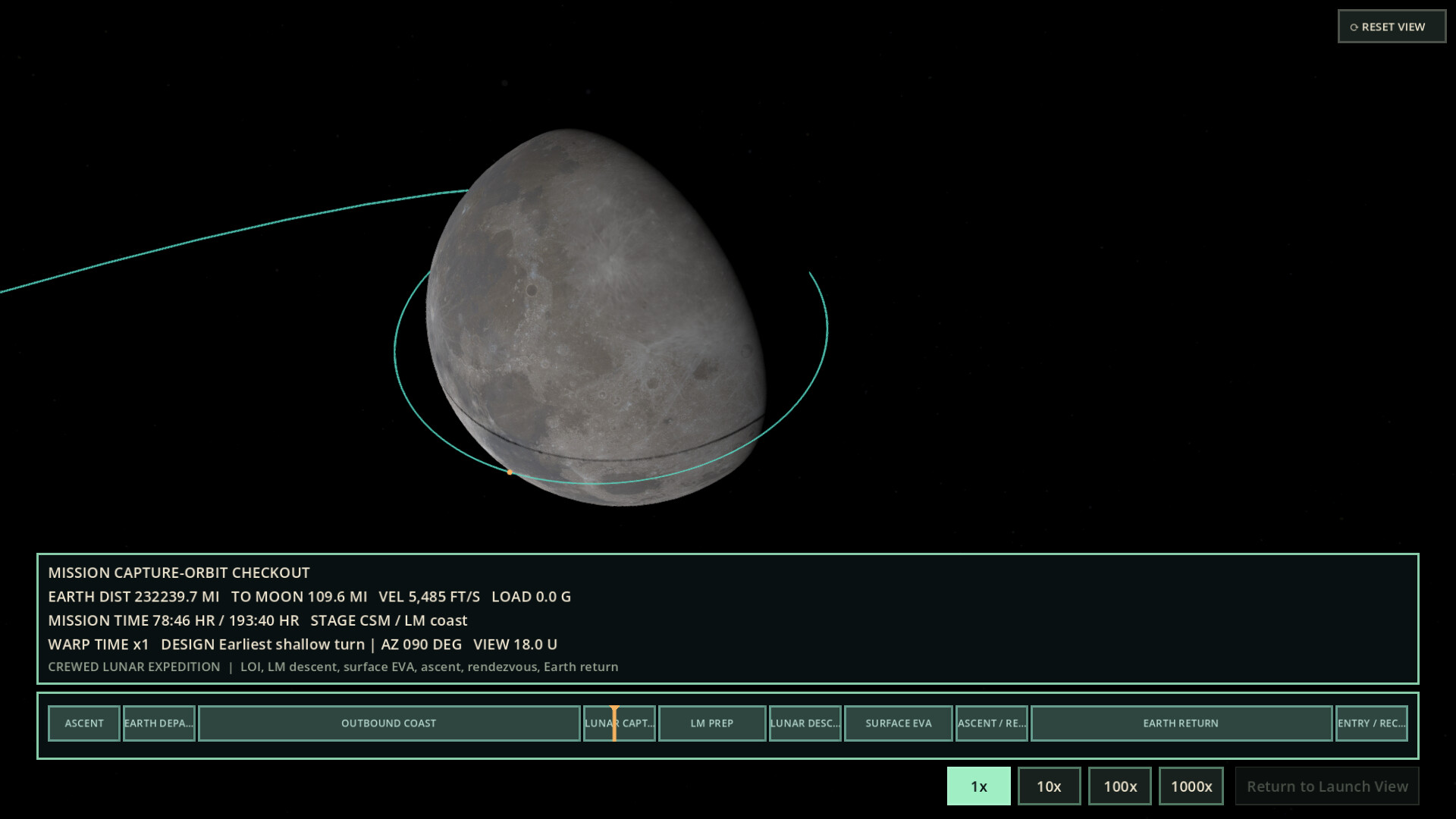Click the TO MOON 109.6 MI readout
The image size is (1456, 819).
coord(299,597)
